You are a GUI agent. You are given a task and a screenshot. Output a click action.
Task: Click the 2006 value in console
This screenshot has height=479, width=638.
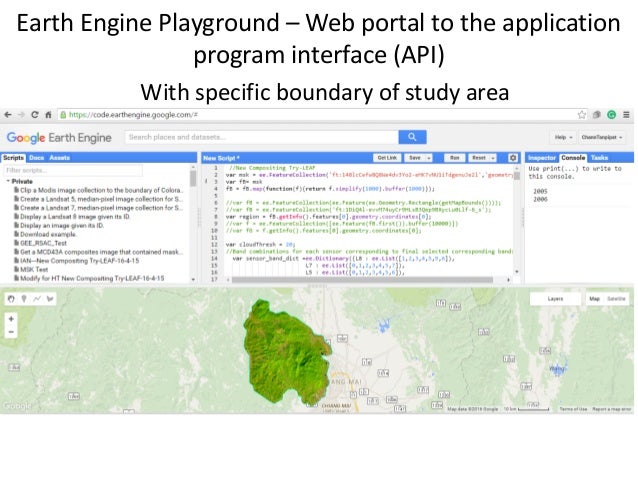(540, 199)
